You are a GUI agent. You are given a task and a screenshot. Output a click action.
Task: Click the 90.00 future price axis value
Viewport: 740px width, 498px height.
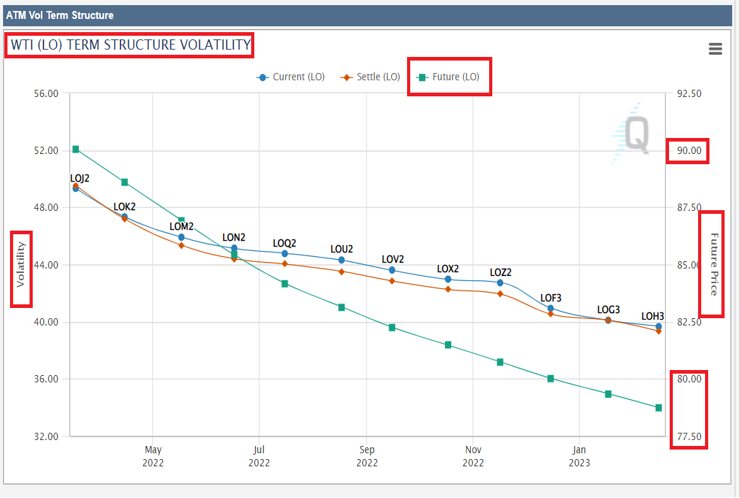coord(689,151)
